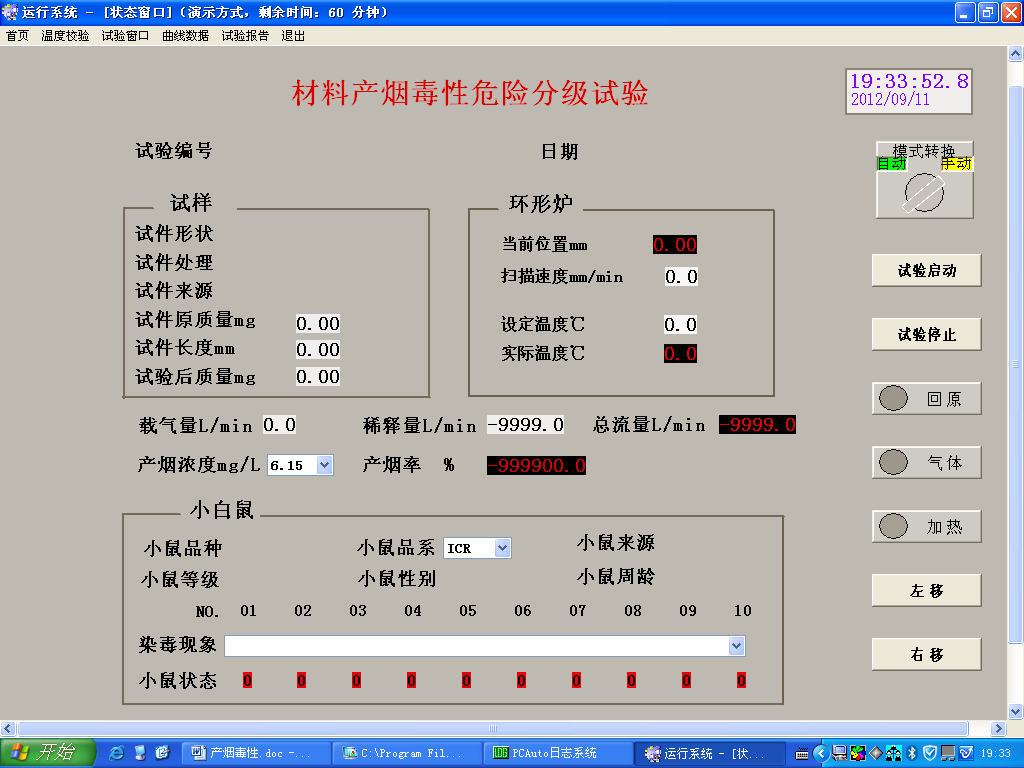This screenshot has height=768, width=1024.
Task: Open the 产烟毒性.doc taskbar item
Action: (257, 753)
